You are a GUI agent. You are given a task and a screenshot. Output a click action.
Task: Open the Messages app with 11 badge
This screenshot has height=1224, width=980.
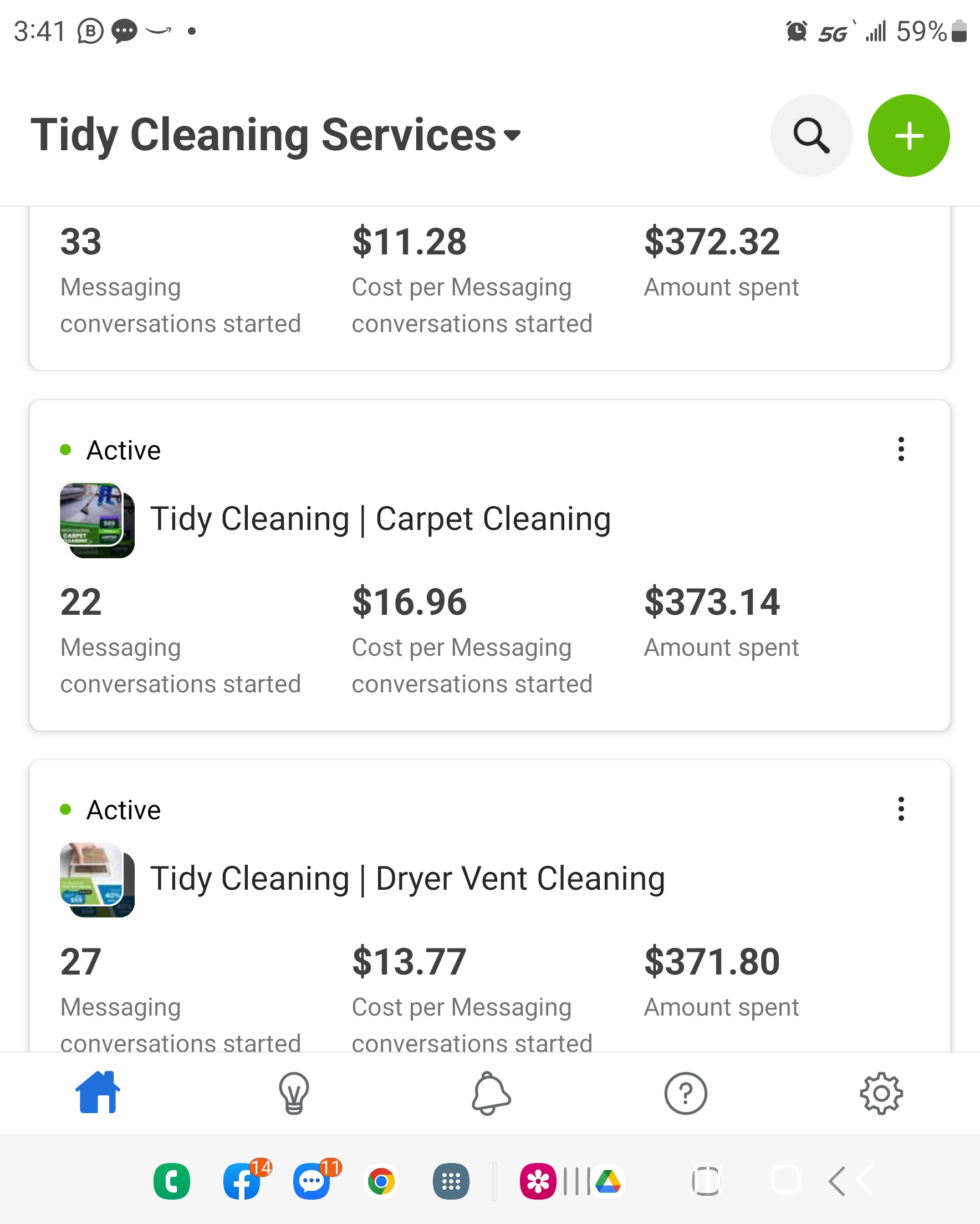(312, 1181)
